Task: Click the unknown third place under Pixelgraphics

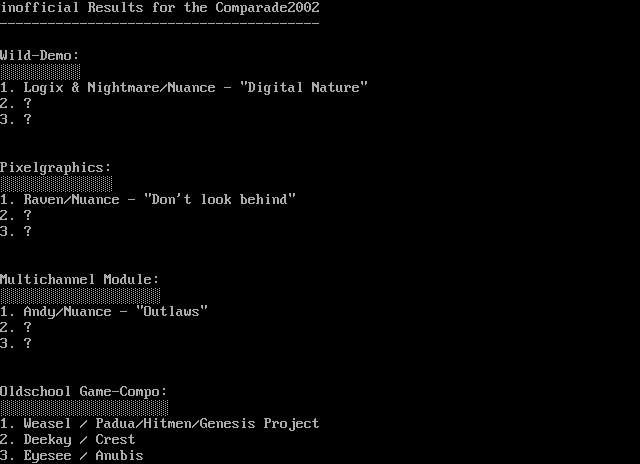Action: pos(16,231)
